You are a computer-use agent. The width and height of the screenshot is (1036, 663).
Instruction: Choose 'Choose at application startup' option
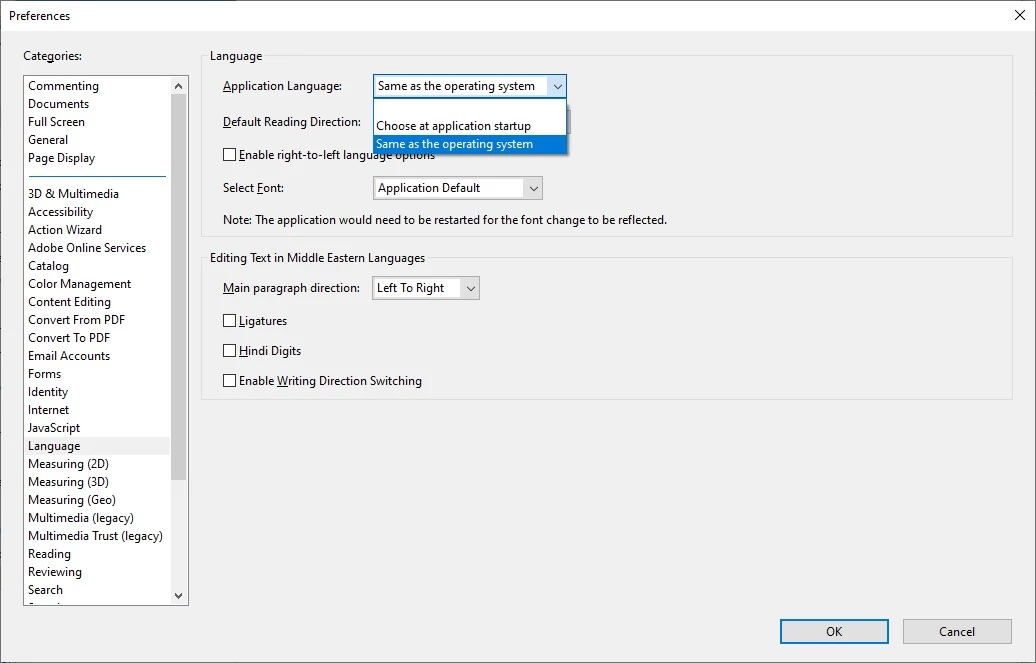click(x=470, y=126)
